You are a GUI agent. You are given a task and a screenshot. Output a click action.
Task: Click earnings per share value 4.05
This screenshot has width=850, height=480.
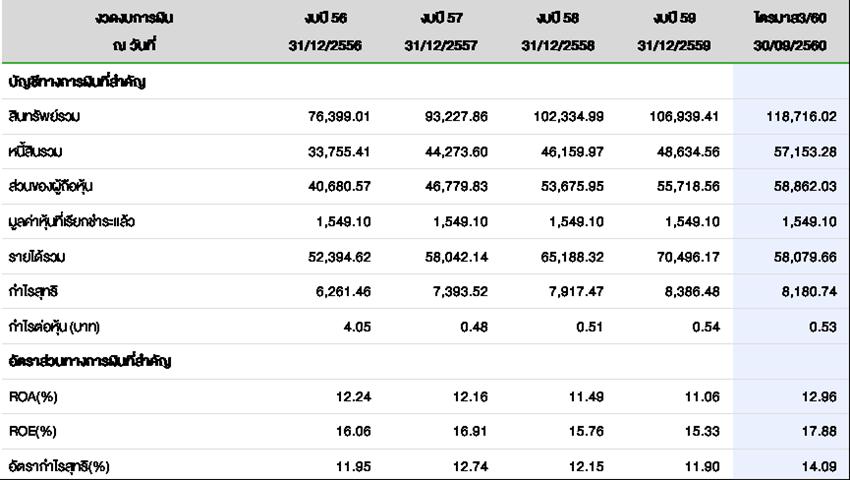[356, 327]
